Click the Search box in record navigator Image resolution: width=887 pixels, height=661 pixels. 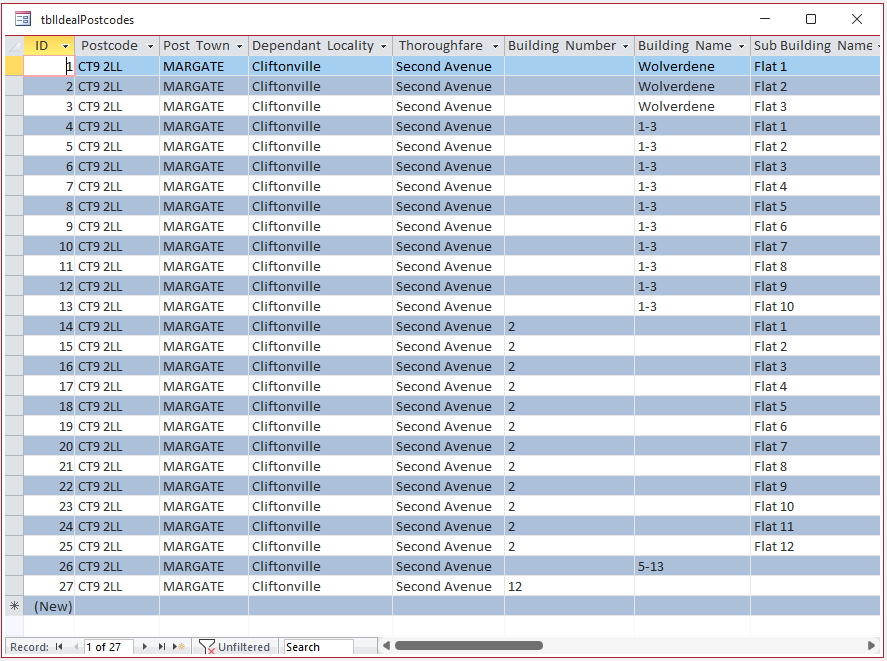(x=318, y=647)
